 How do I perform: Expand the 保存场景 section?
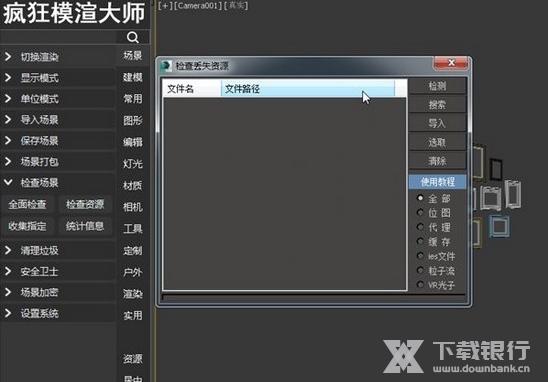coord(58,141)
